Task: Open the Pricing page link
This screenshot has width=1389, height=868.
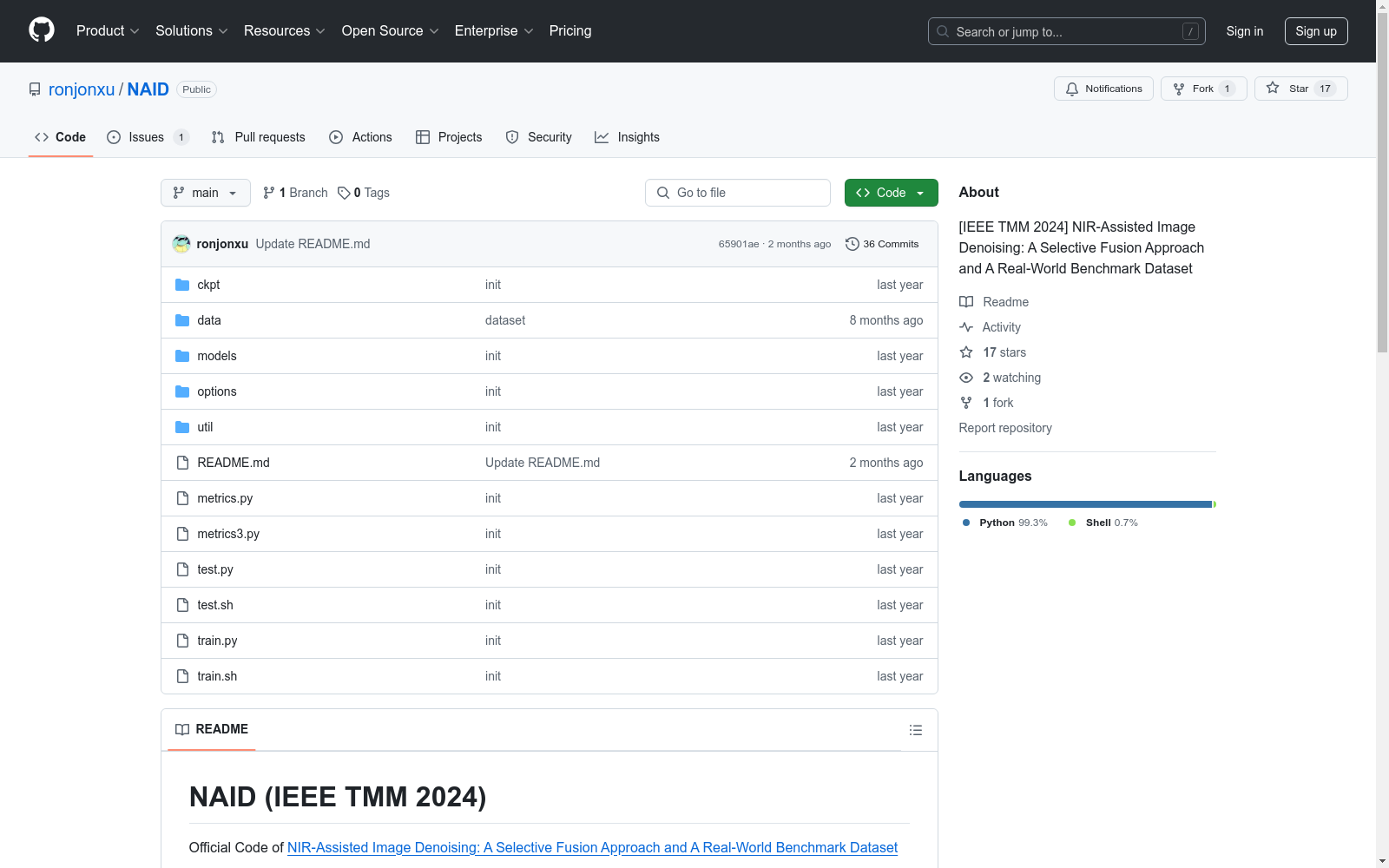Action: point(570,31)
